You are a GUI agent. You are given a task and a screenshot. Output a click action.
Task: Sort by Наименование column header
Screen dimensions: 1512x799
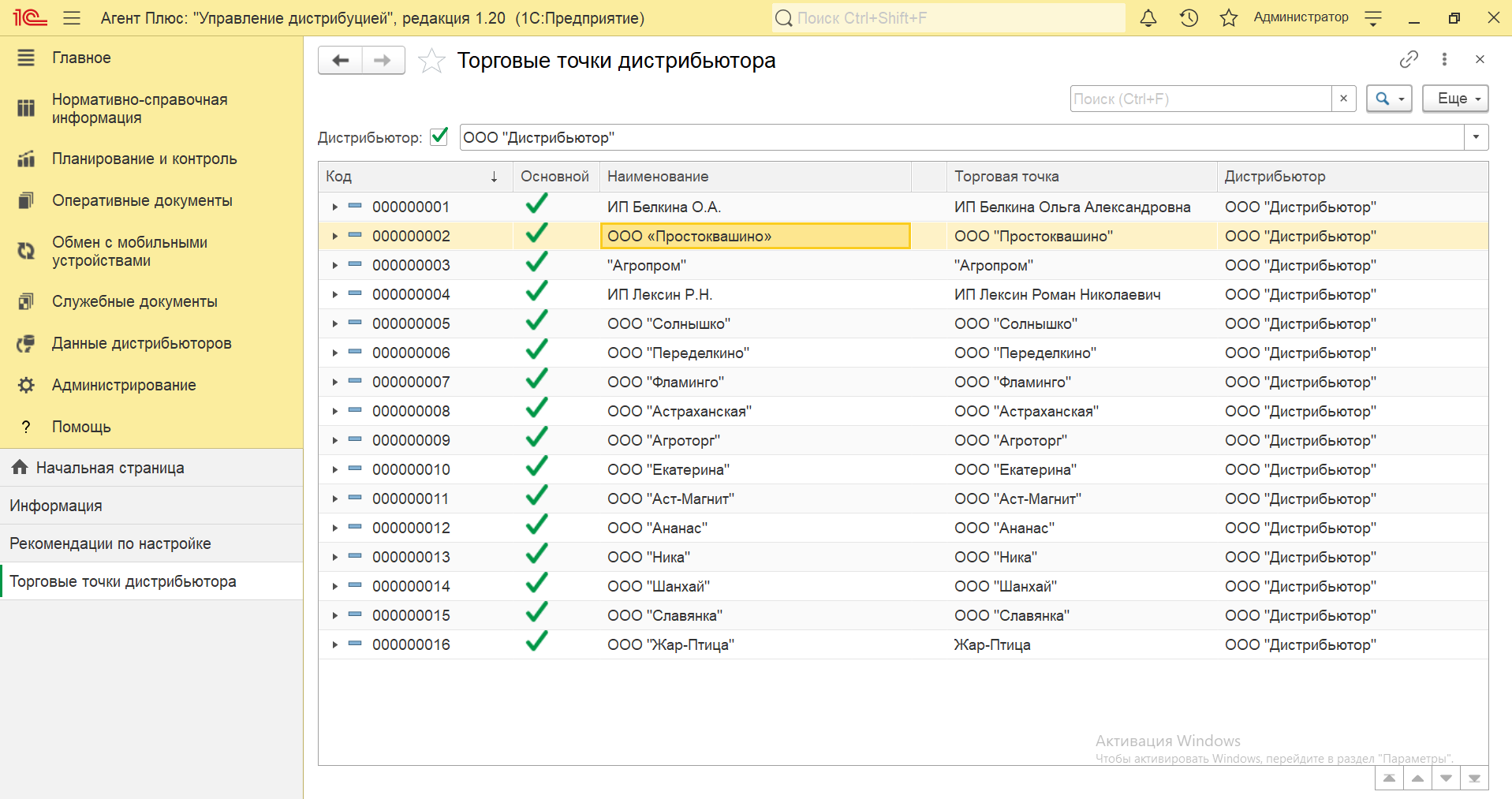pyautogui.click(x=756, y=177)
